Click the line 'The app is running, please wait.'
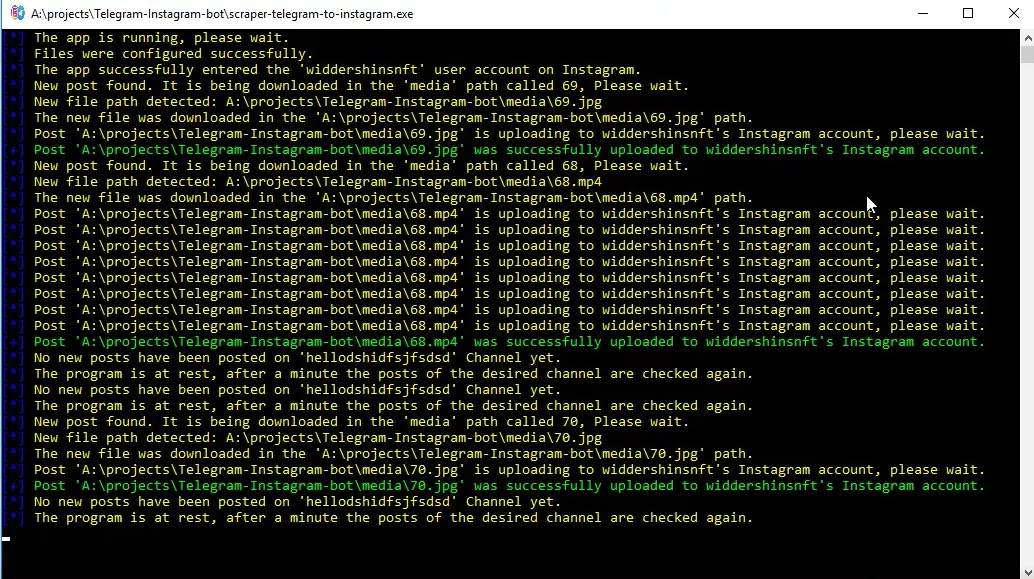The width and height of the screenshot is (1034, 579). point(162,38)
